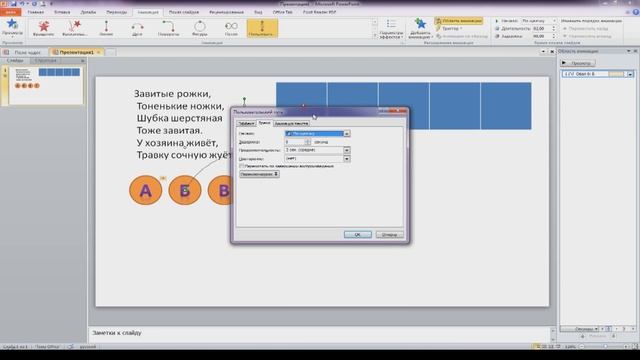The height and width of the screenshot is (360, 640).
Task: Select the Rotation (Вращение) animation effect
Action: point(43,29)
